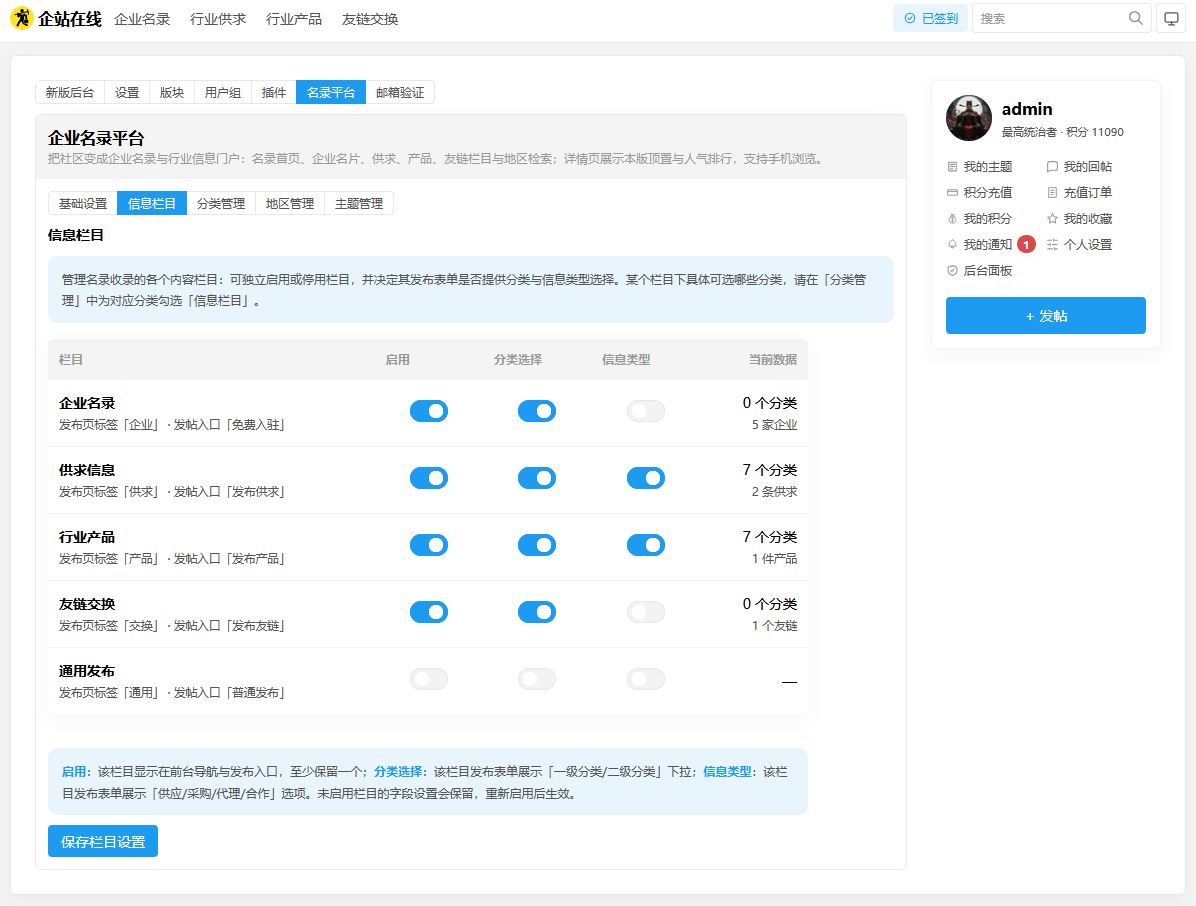Click the 1 件产品 count

click(774, 559)
